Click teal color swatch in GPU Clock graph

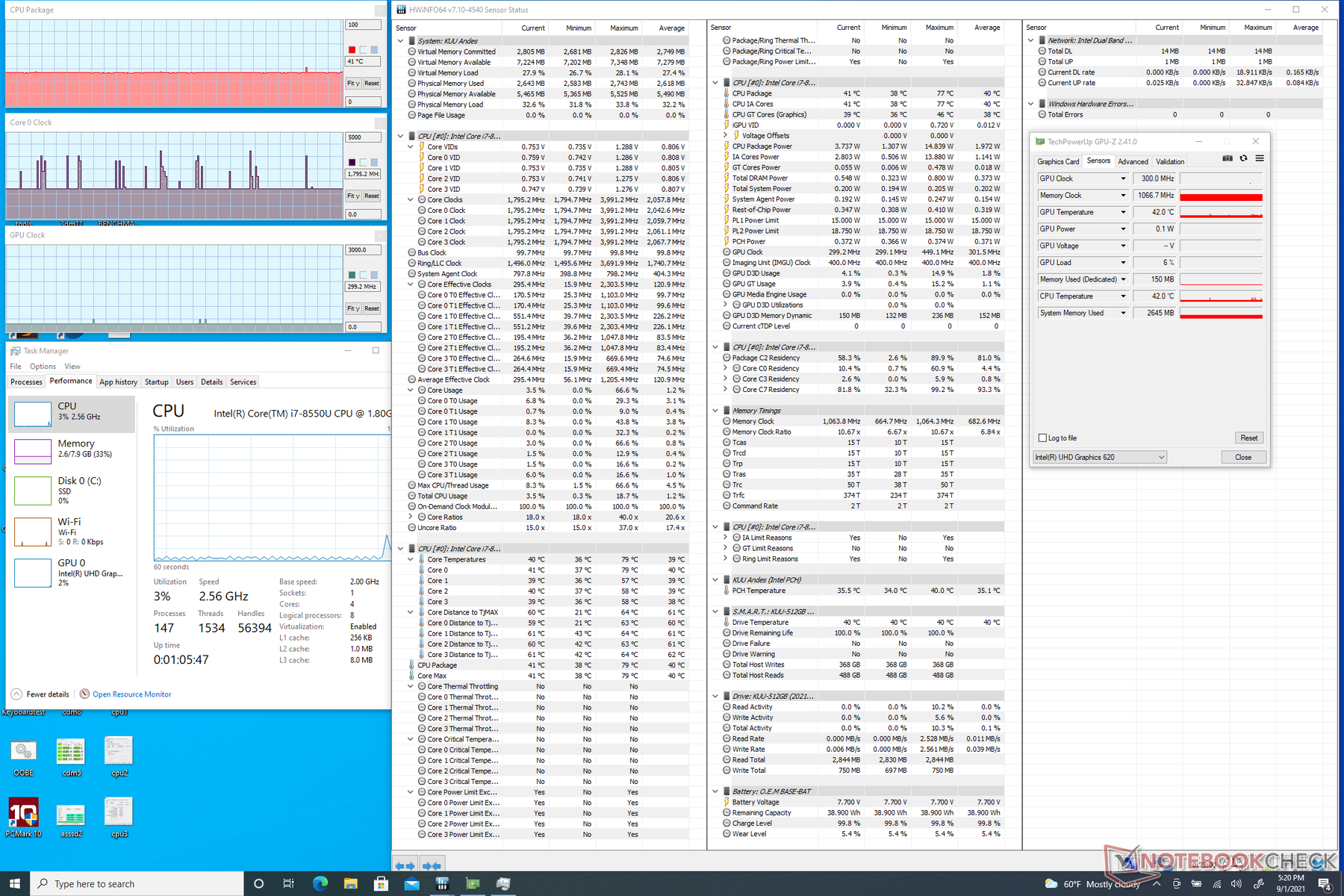[352, 275]
